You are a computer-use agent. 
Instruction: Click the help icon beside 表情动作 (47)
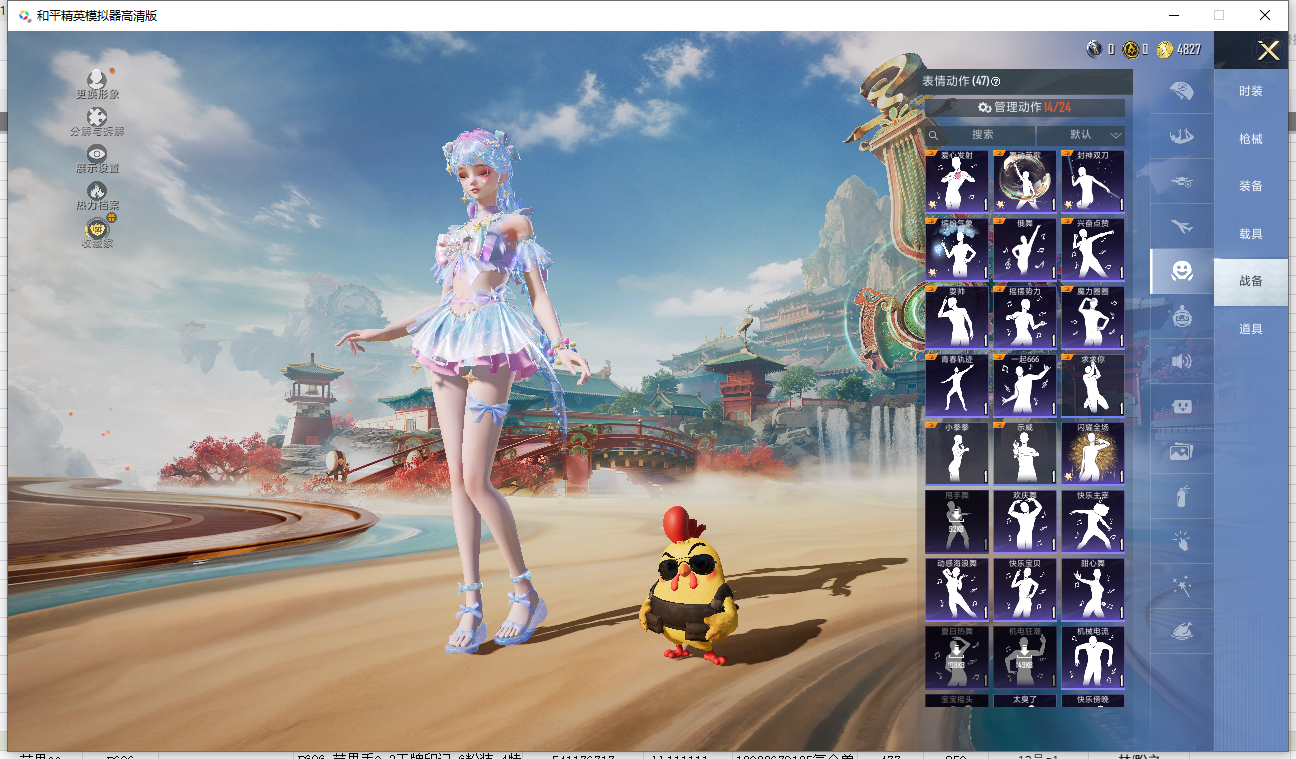click(996, 82)
